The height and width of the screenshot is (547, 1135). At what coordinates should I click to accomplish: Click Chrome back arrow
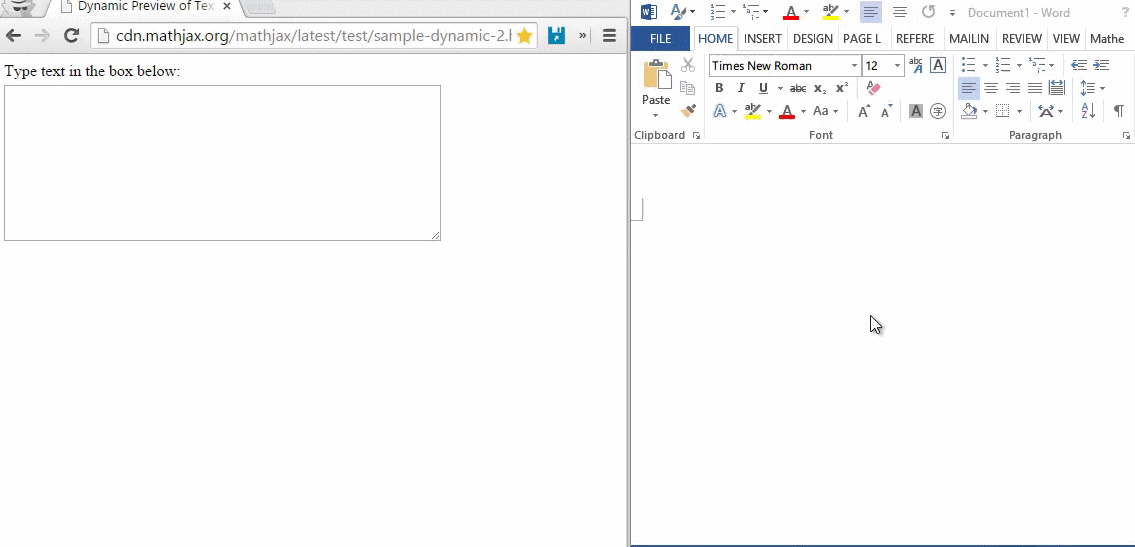(14, 35)
